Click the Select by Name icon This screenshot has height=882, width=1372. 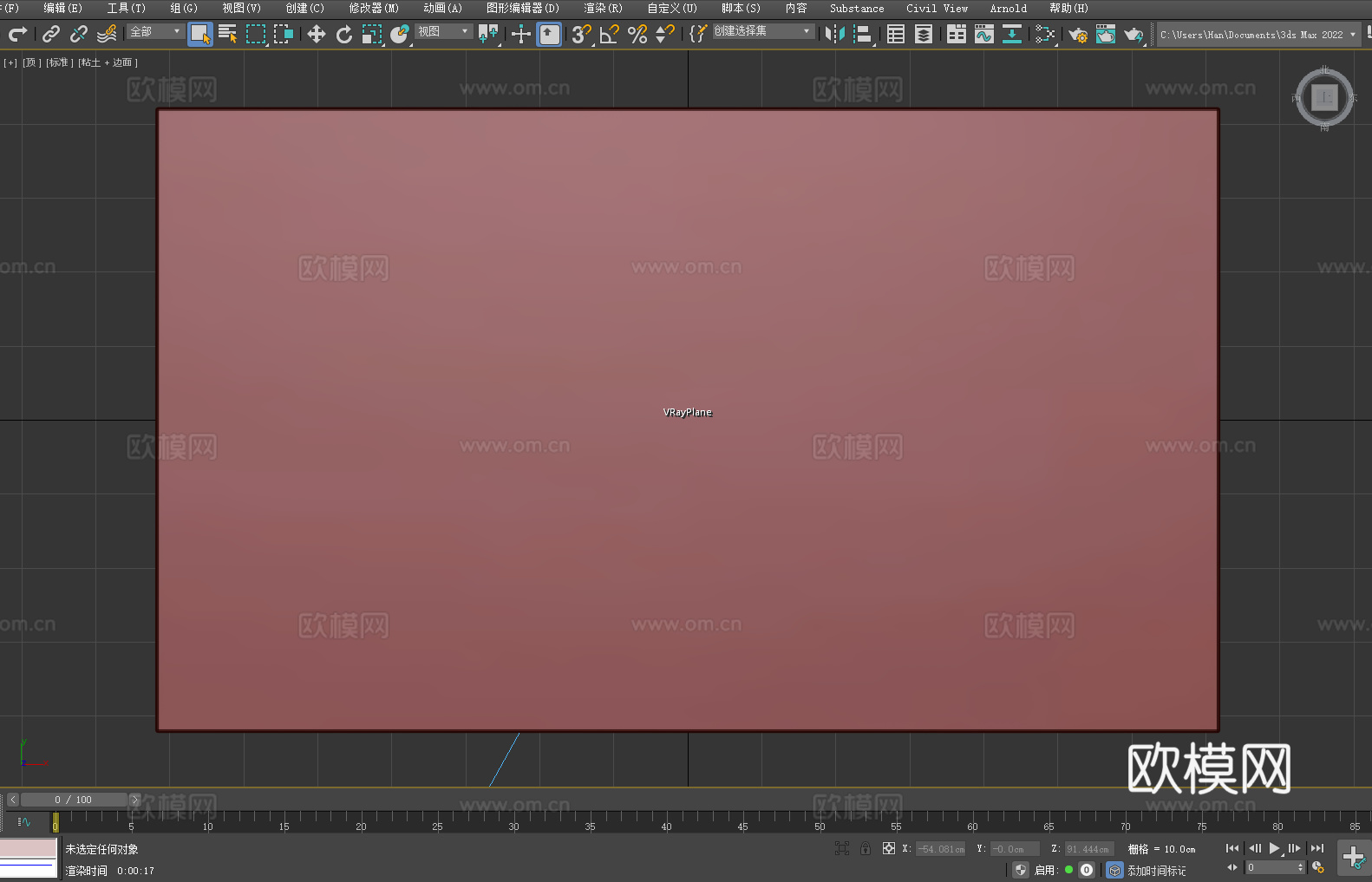tap(227, 34)
